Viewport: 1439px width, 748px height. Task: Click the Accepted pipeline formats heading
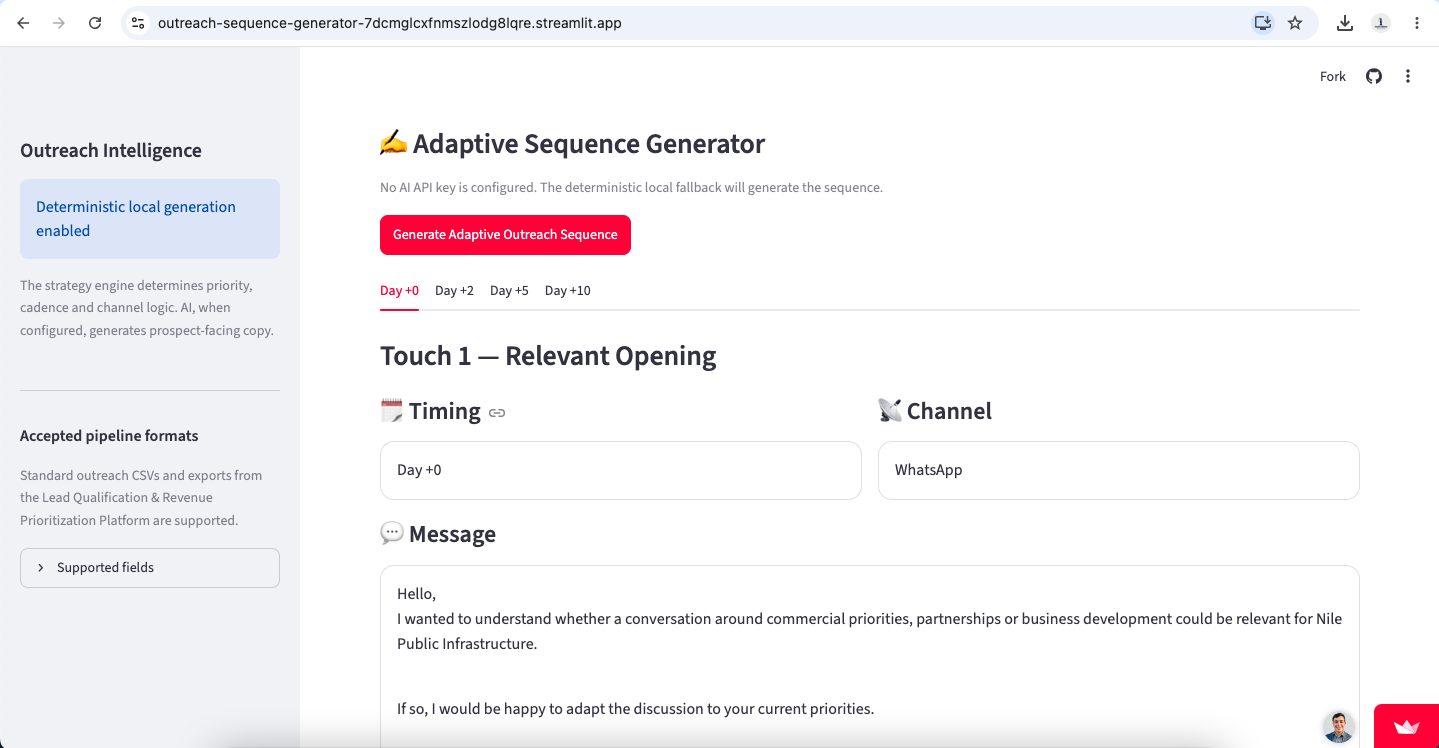pyautogui.click(x=109, y=436)
